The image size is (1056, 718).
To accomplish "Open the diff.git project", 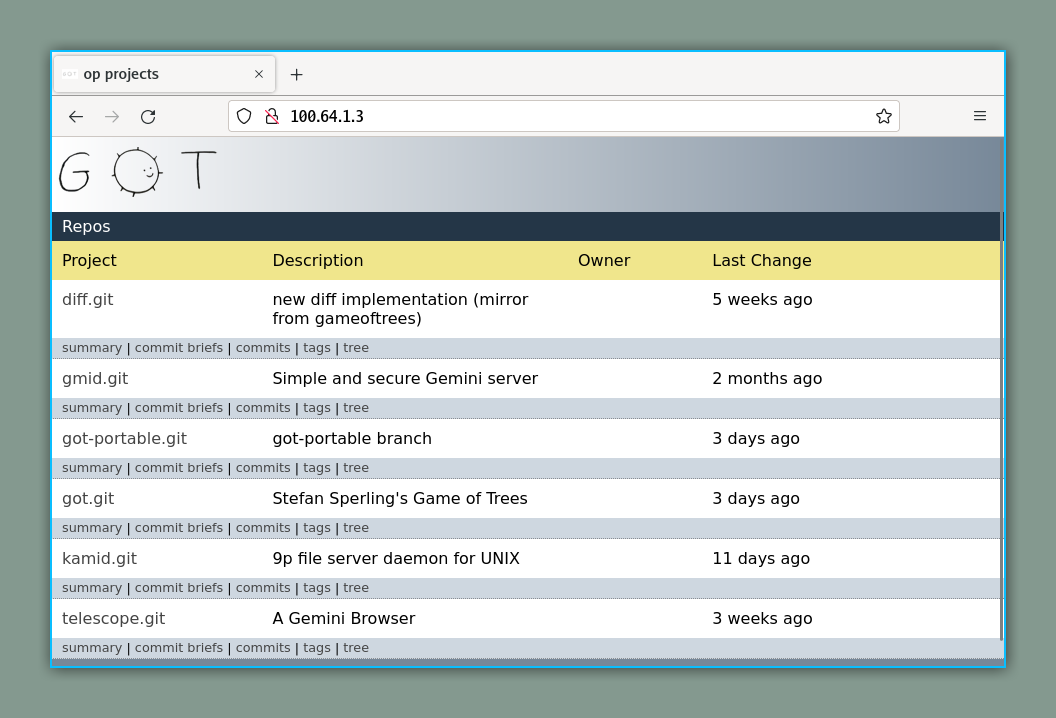I will click(88, 300).
